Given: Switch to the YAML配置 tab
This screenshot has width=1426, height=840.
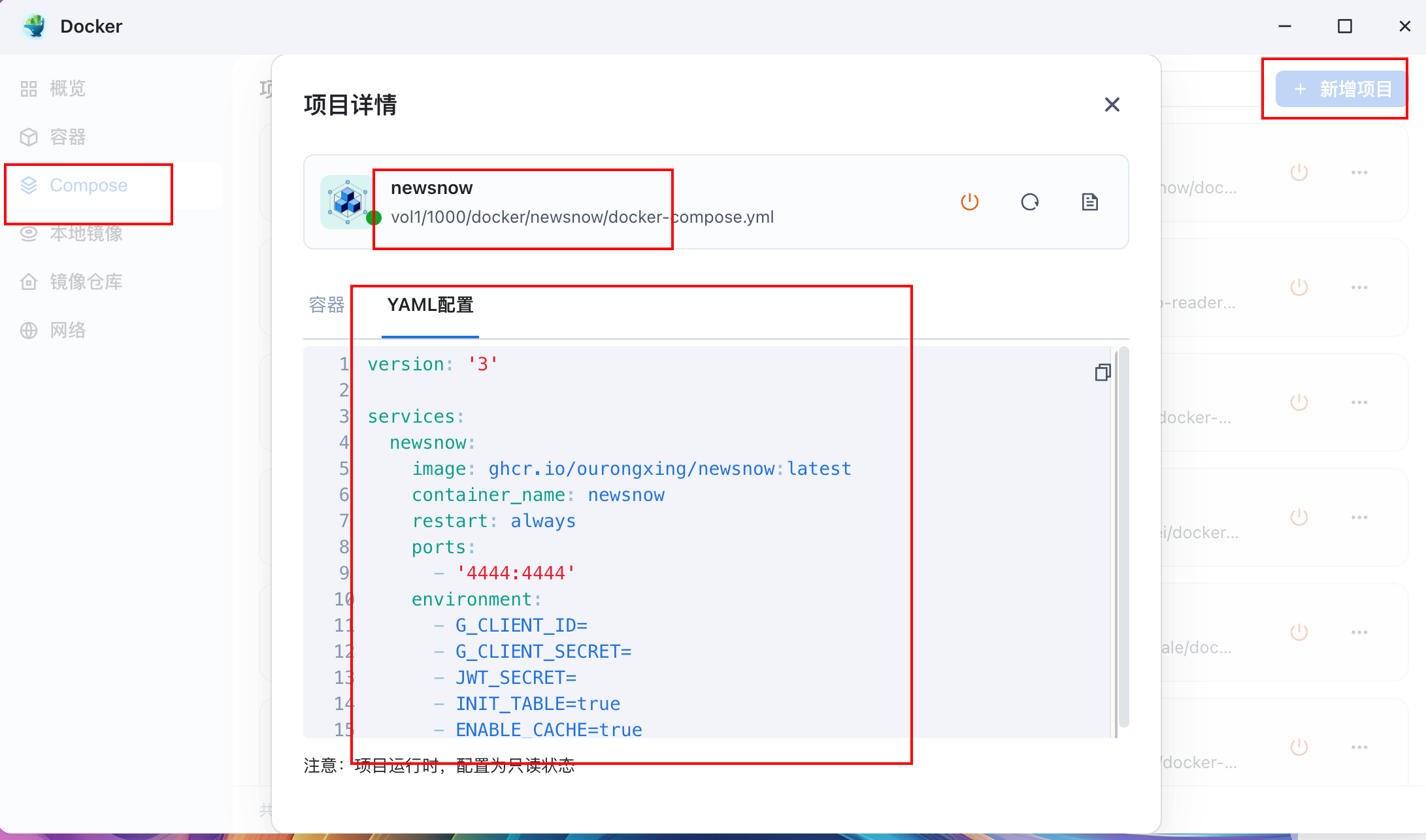Looking at the screenshot, I should [x=430, y=305].
